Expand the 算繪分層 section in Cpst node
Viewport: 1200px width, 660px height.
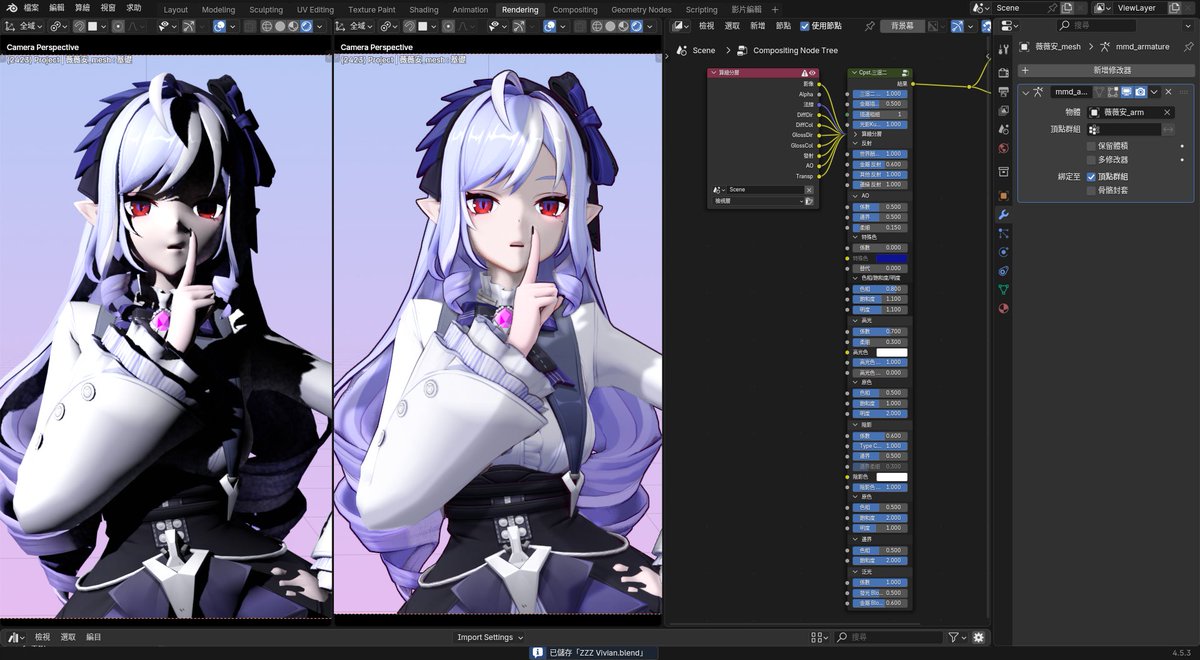(853, 133)
